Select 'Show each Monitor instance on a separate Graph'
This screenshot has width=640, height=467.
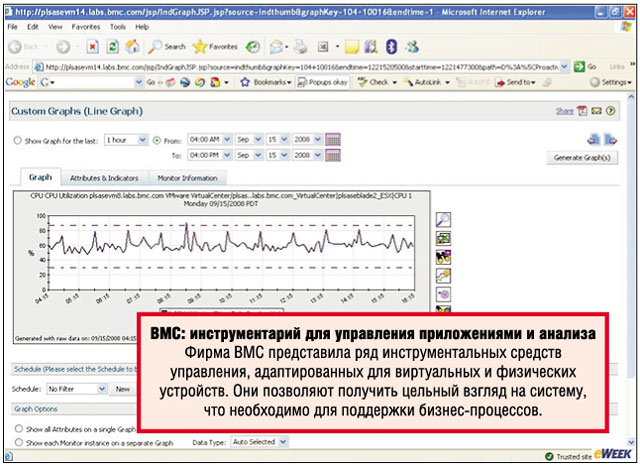point(19,442)
